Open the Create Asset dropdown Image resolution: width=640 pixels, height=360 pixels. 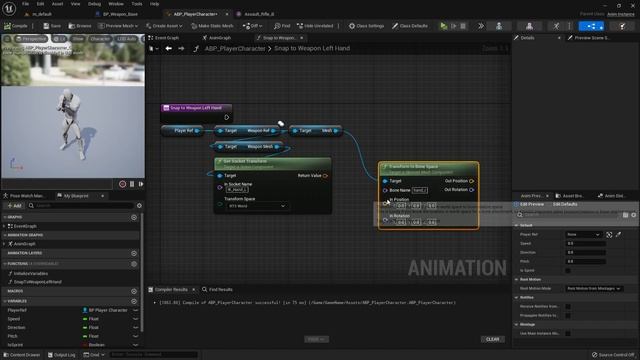pyautogui.click(x=164, y=26)
